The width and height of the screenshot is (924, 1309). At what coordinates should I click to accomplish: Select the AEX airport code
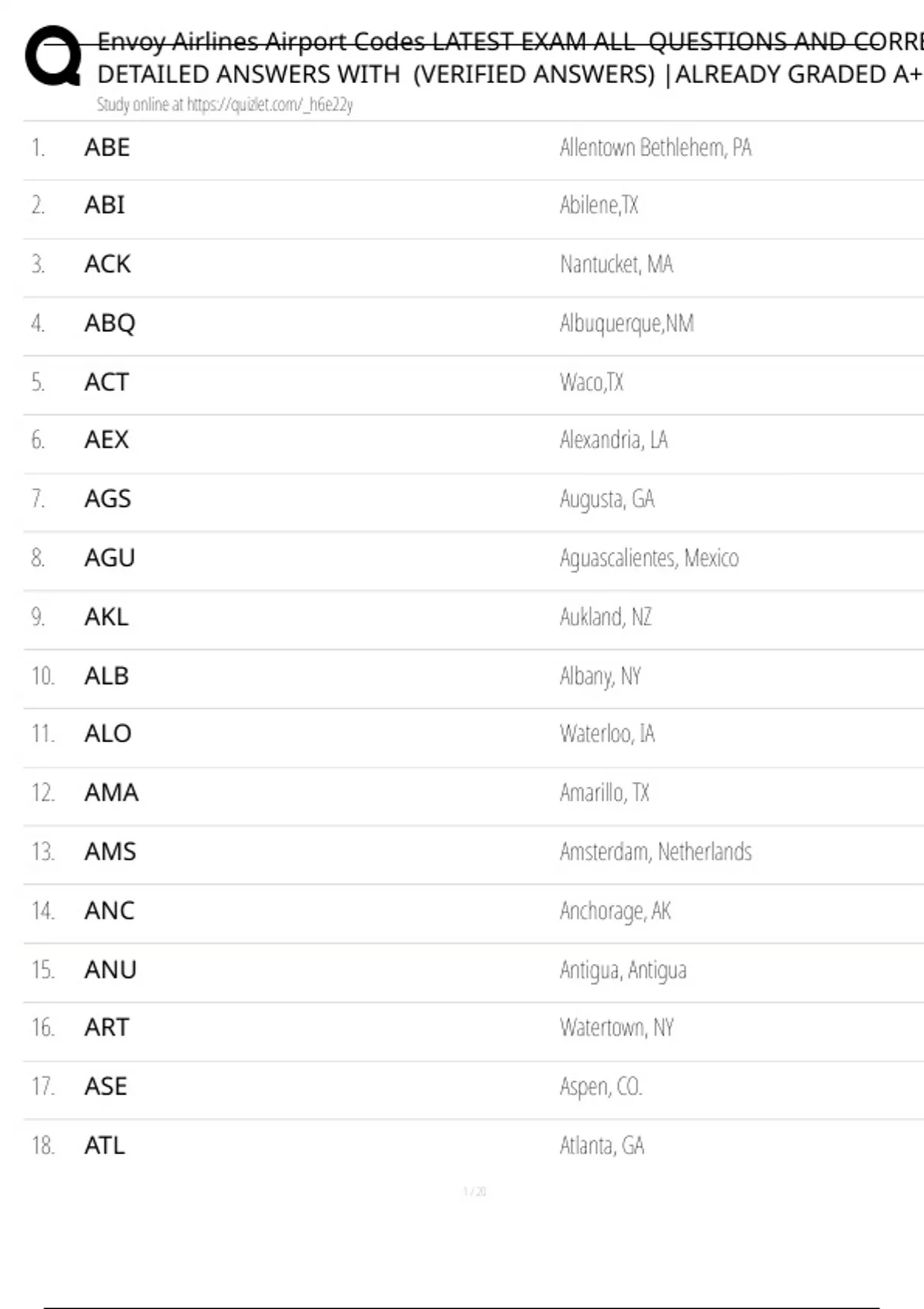tap(106, 440)
